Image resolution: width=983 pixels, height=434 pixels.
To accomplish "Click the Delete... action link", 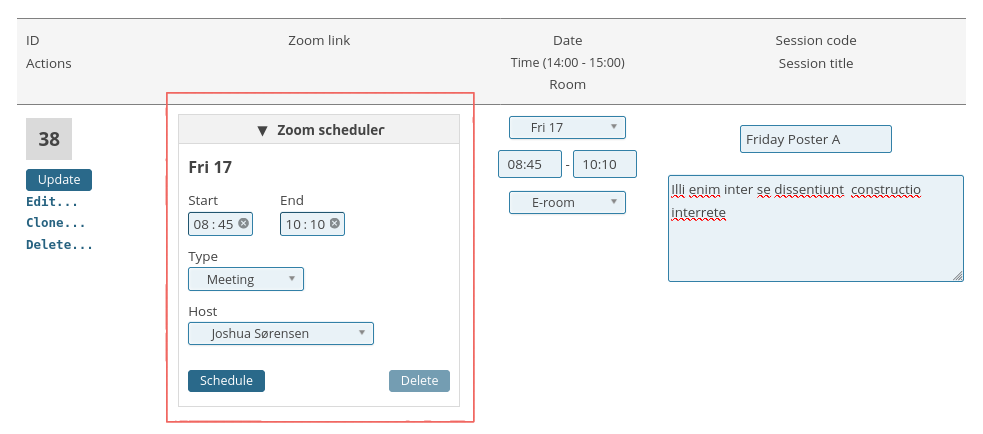I will coord(59,244).
